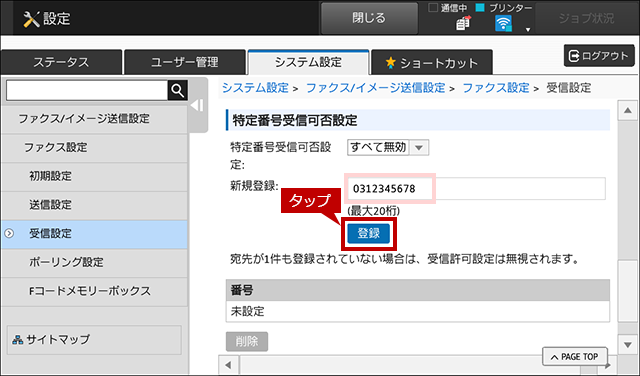
Task: Select 初期設定 in sidebar
Action: click(94, 176)
